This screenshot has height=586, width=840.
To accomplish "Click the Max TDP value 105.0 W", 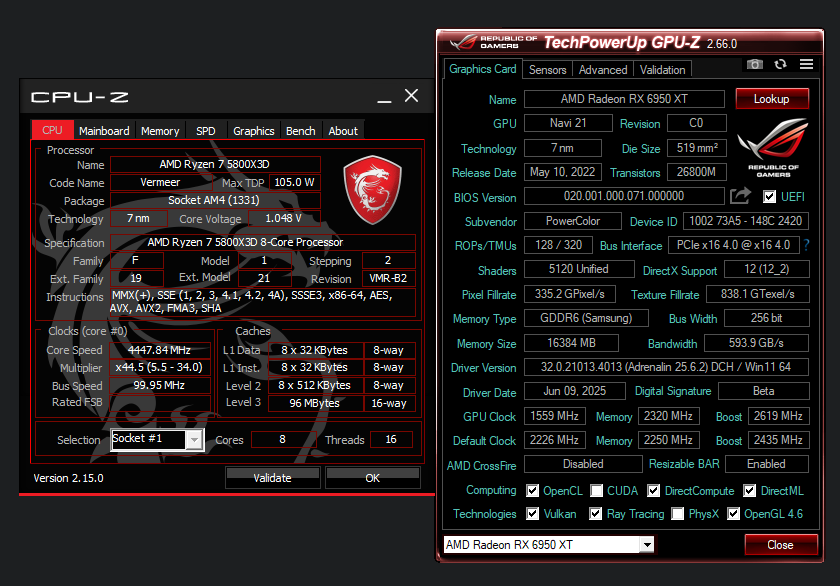I will 295,182.
